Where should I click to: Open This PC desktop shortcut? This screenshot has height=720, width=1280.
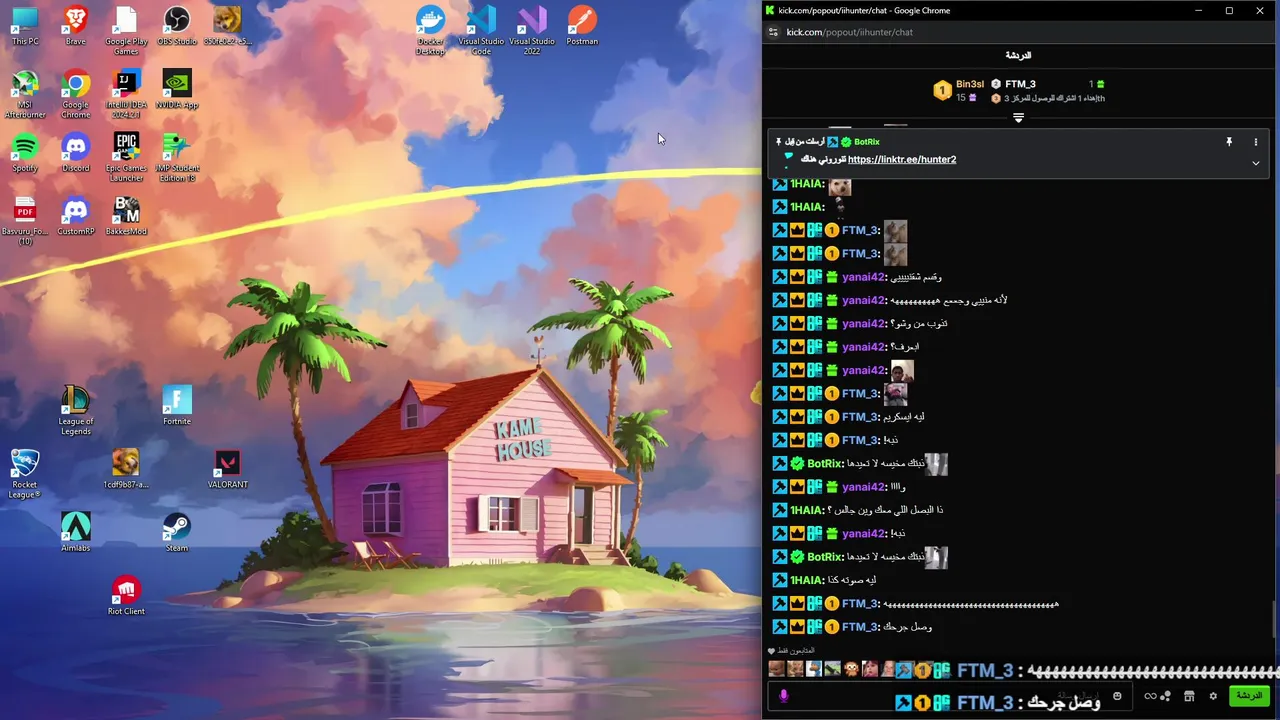point(25,27)
